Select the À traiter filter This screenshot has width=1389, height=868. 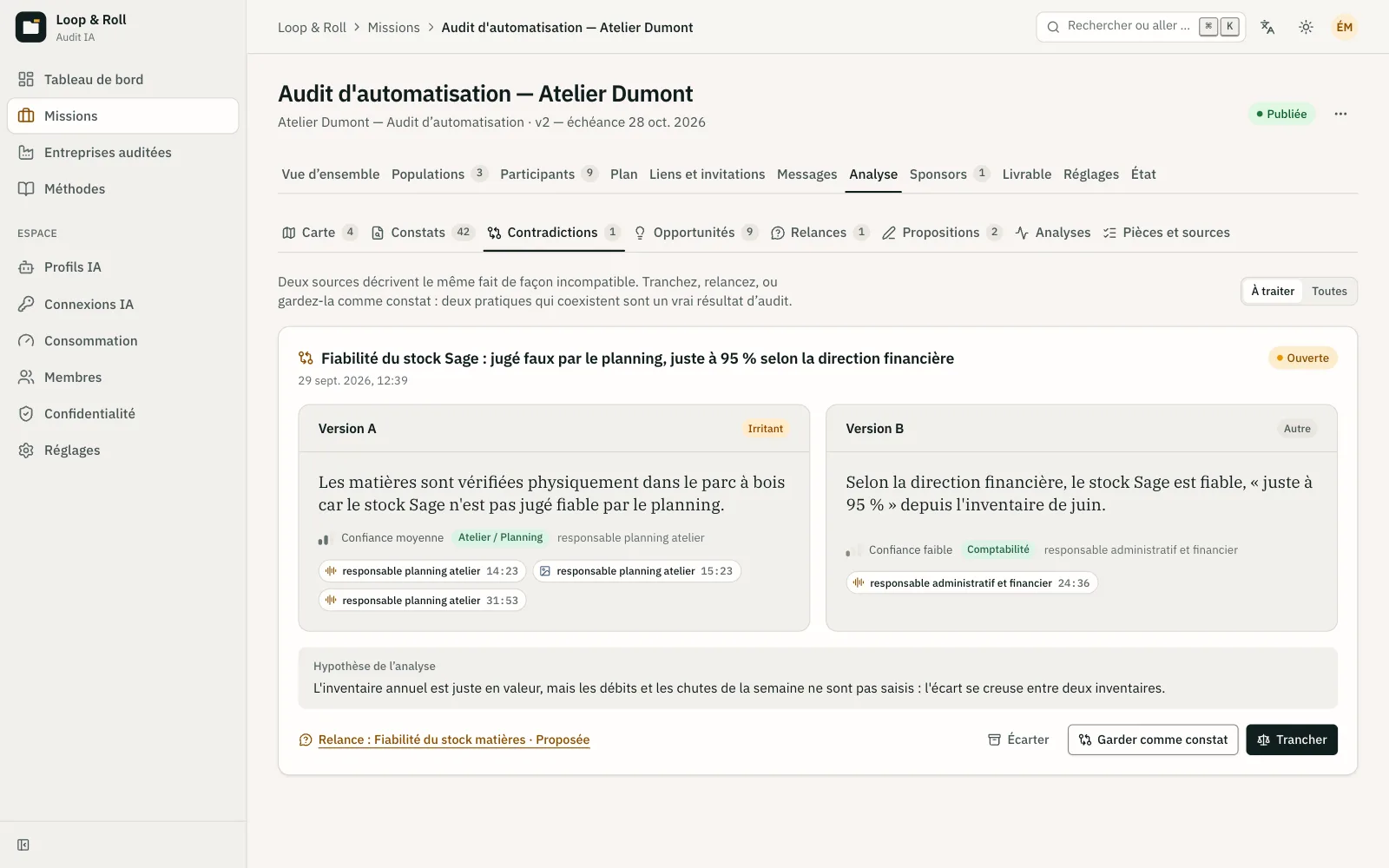pos(1273,291)
